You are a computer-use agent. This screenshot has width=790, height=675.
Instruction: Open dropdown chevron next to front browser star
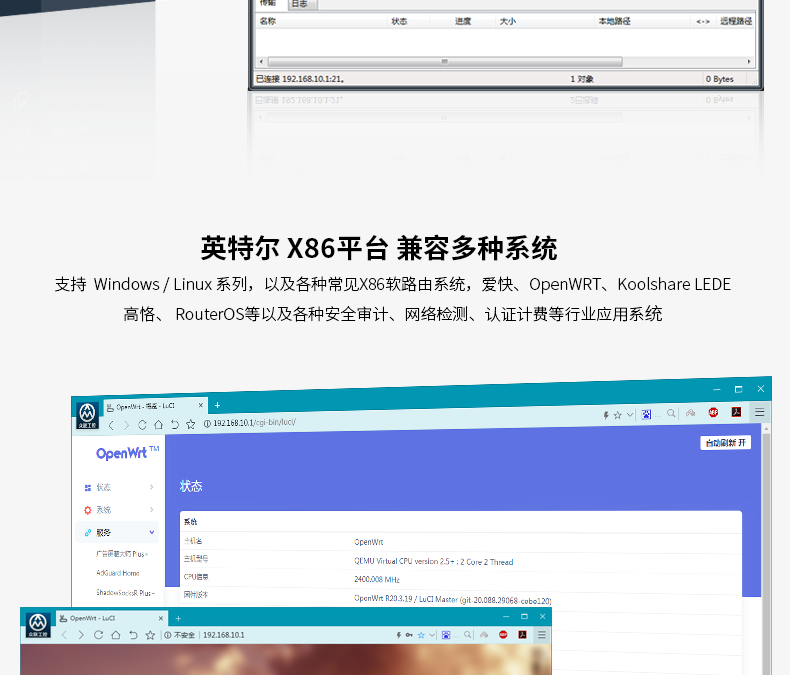432,635
